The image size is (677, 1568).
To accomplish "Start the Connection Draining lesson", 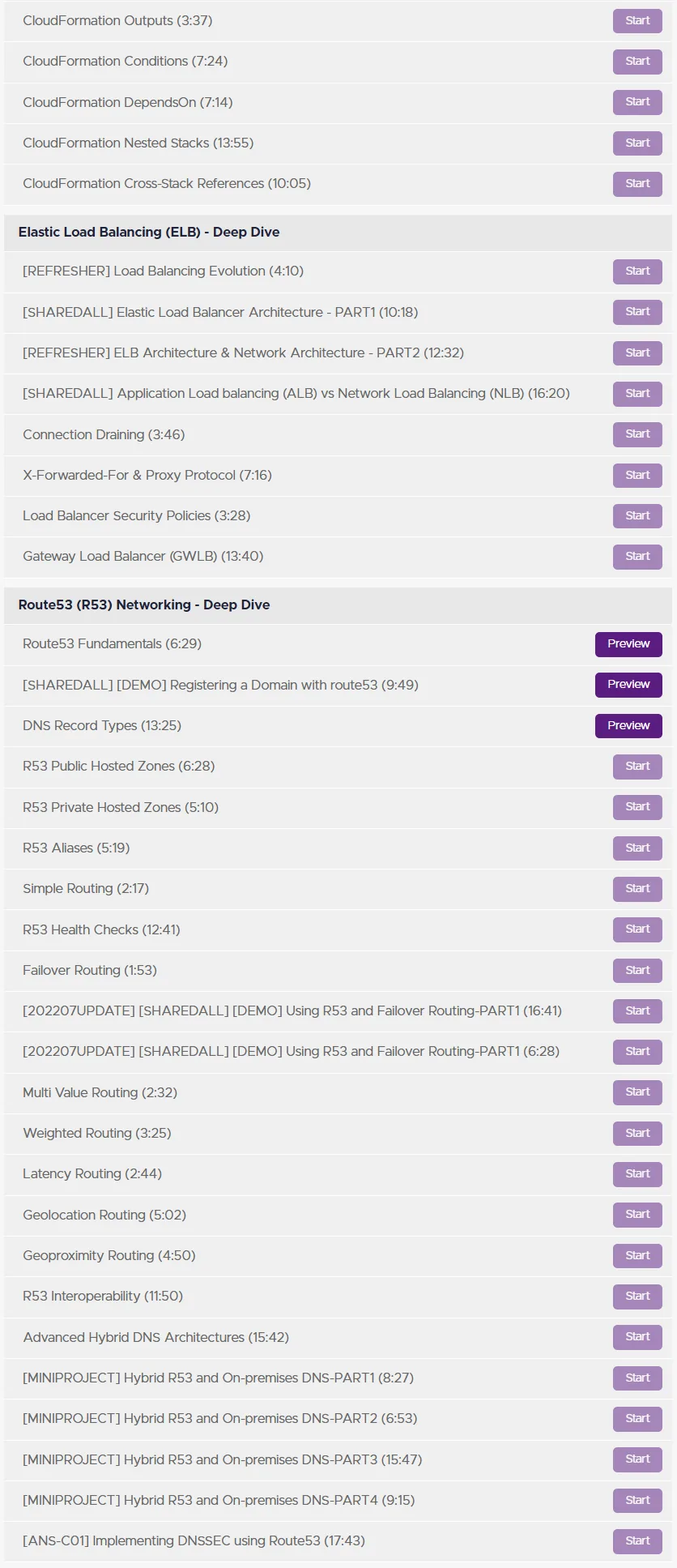I will click(x=637, y=434).
